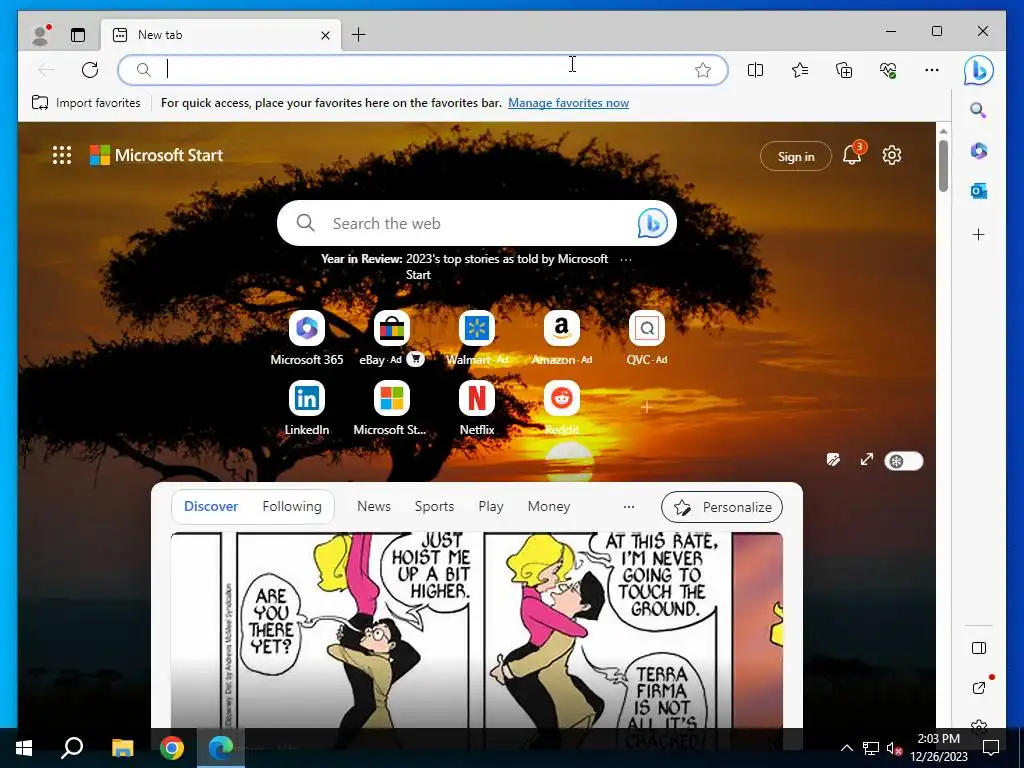Screen dimensions: 1024x768
Task: Click Manage favorites now link
Action: [568, 103]
